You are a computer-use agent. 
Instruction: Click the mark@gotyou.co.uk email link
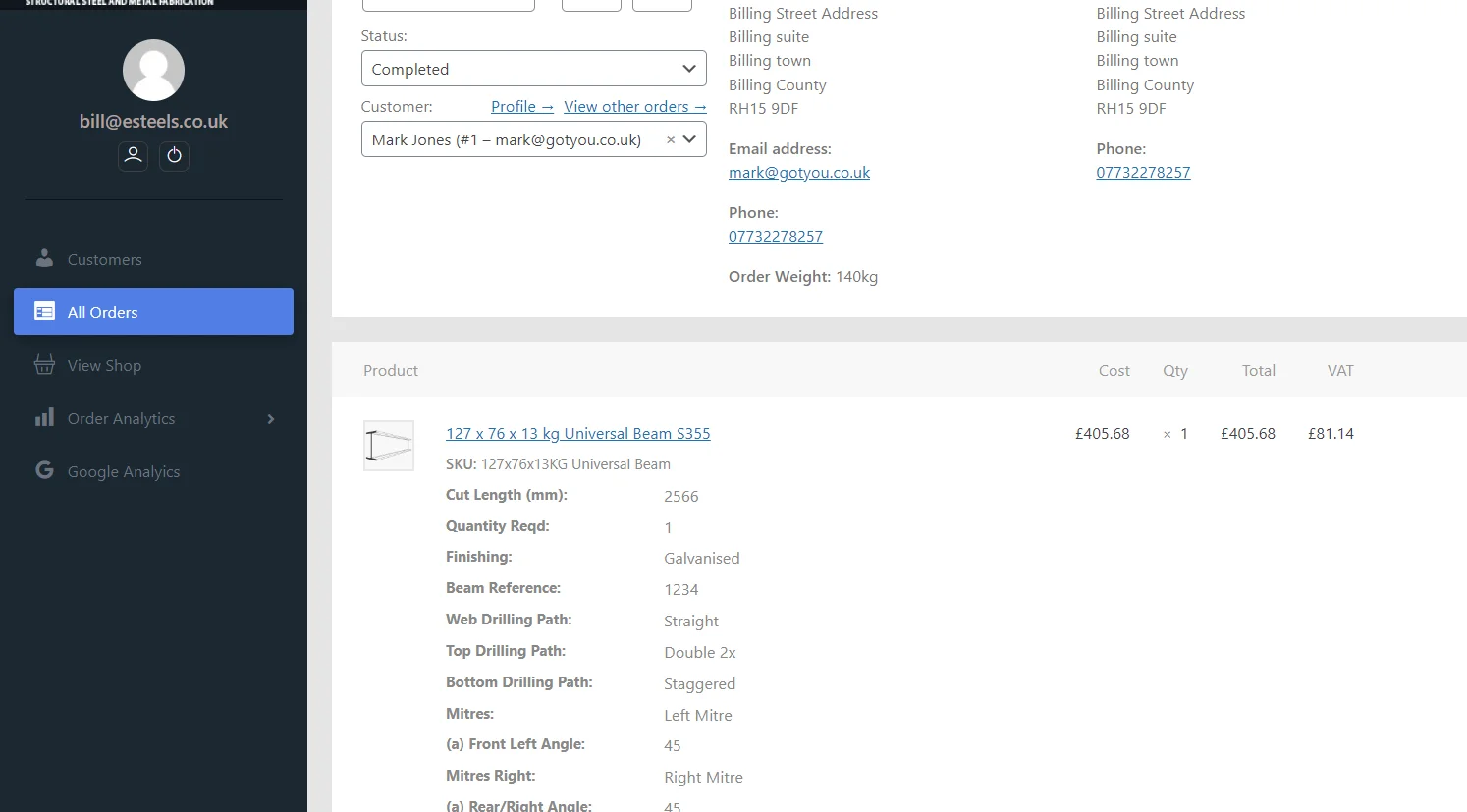click(x=798, y=172)
